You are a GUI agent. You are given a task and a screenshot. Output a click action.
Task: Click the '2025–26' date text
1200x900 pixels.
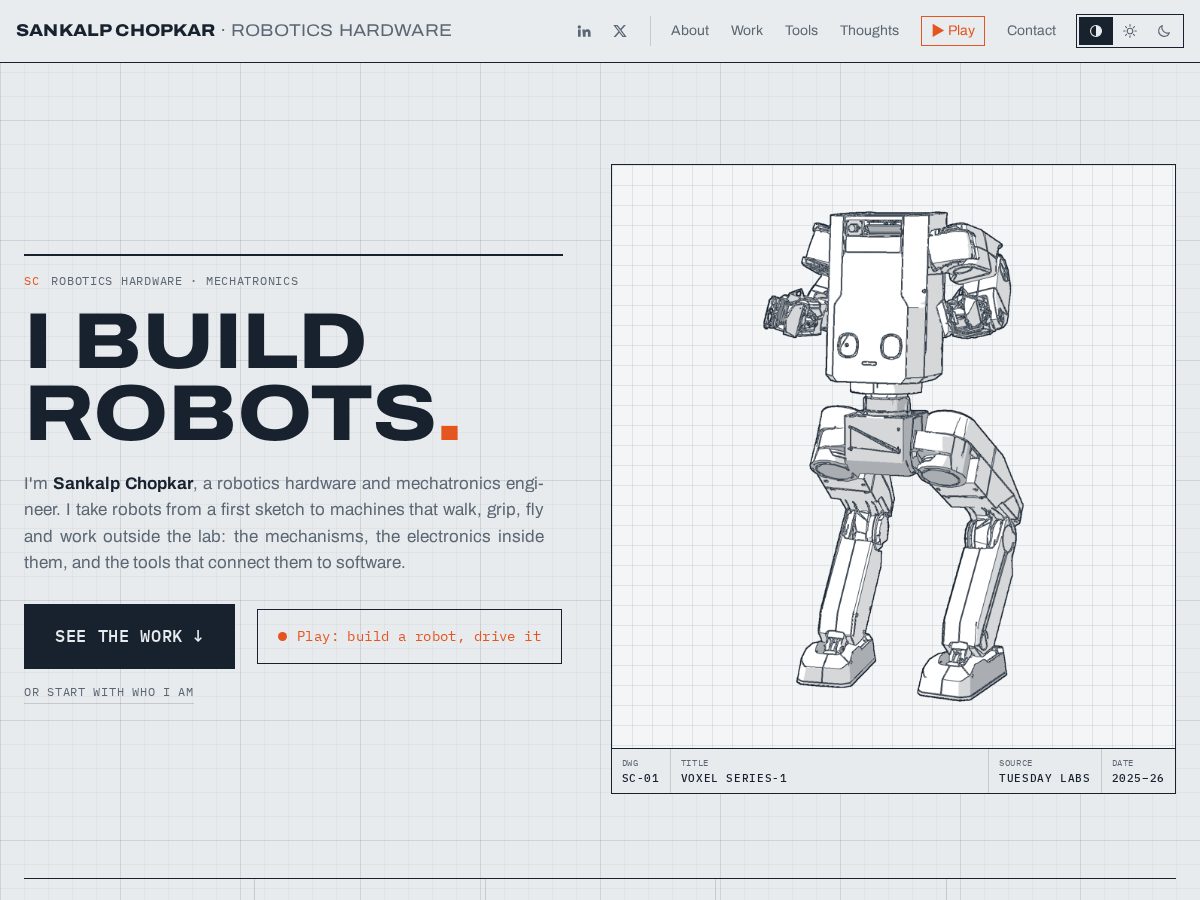click(x=1138, y=778)
